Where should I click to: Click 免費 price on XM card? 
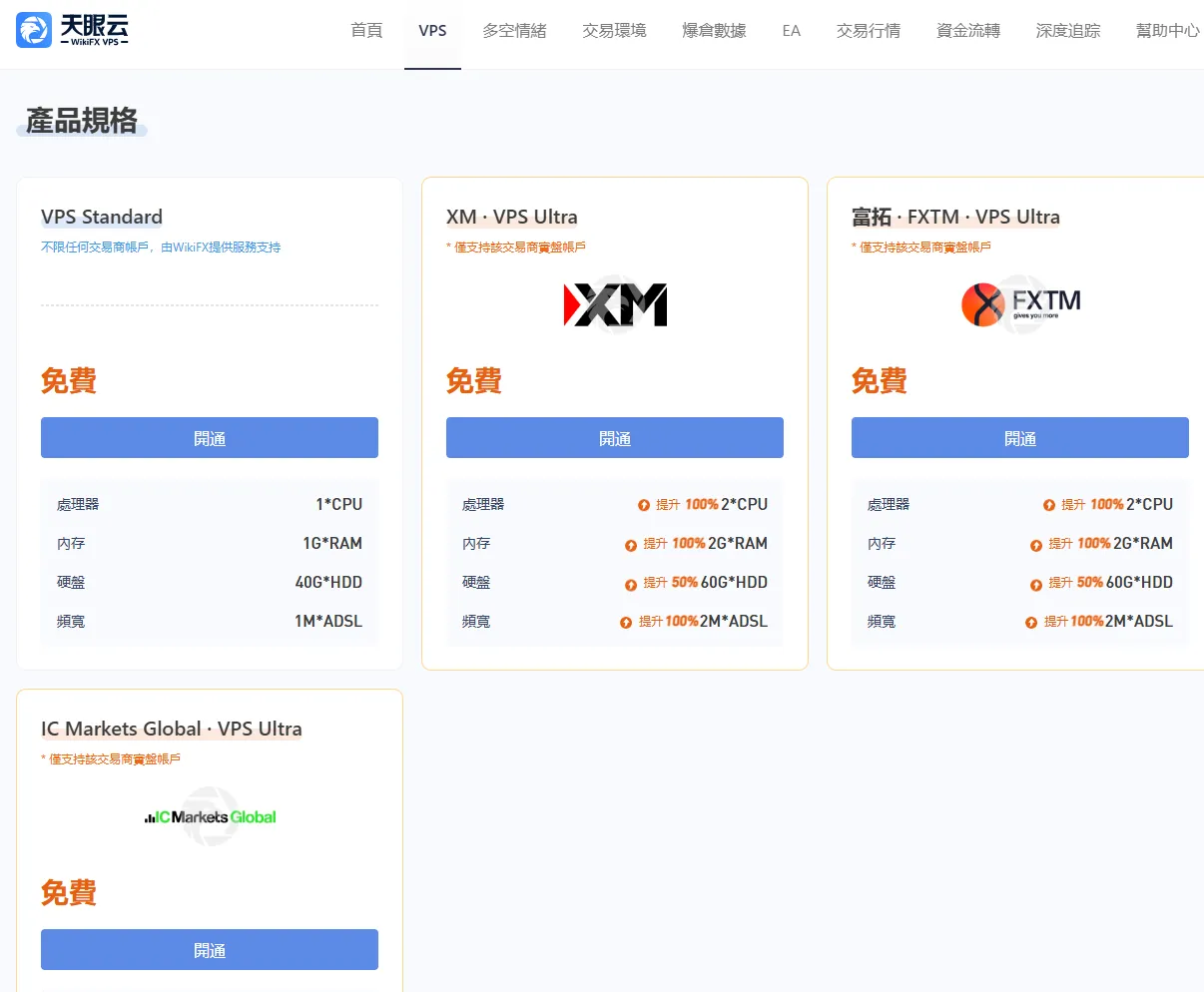(474, 380)
